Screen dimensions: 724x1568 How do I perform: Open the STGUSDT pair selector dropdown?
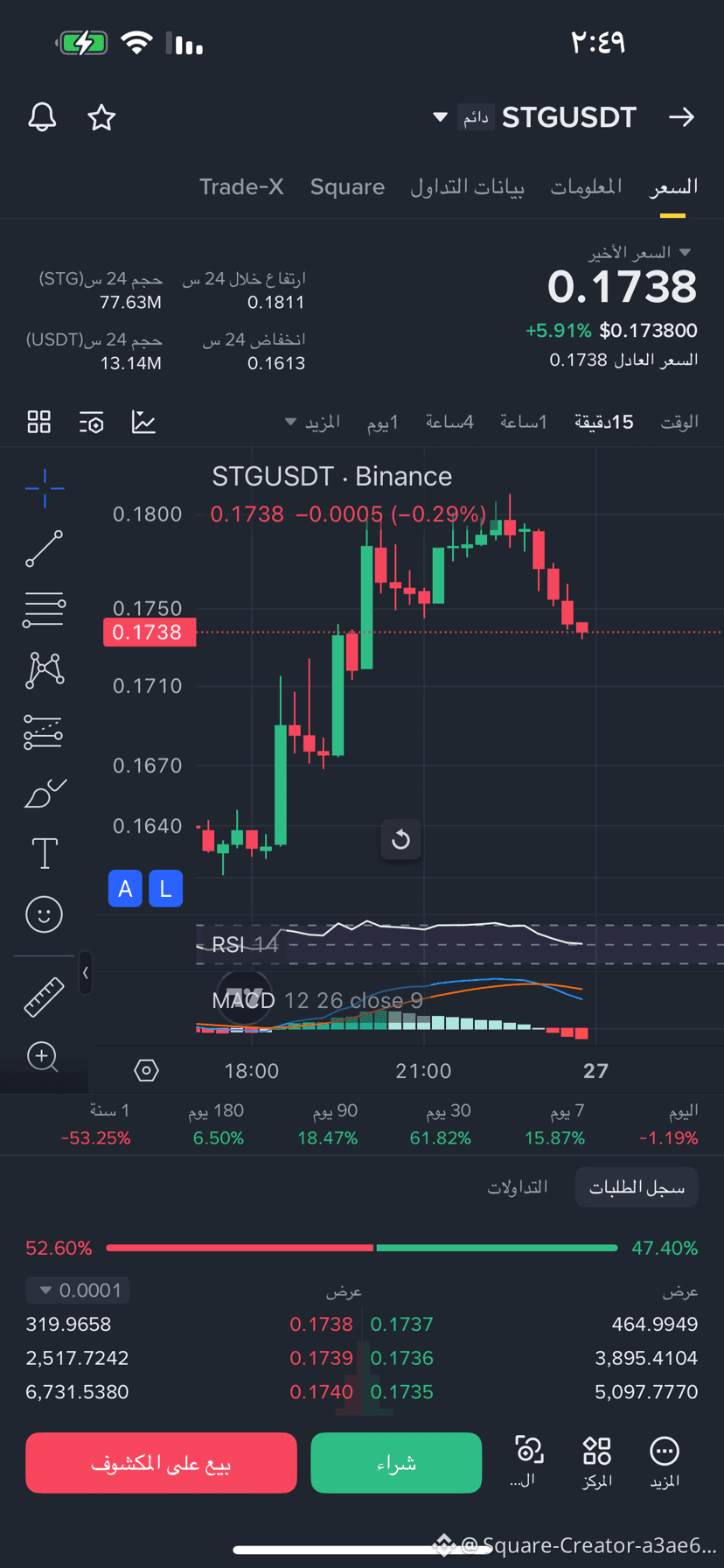coord(441,117)
